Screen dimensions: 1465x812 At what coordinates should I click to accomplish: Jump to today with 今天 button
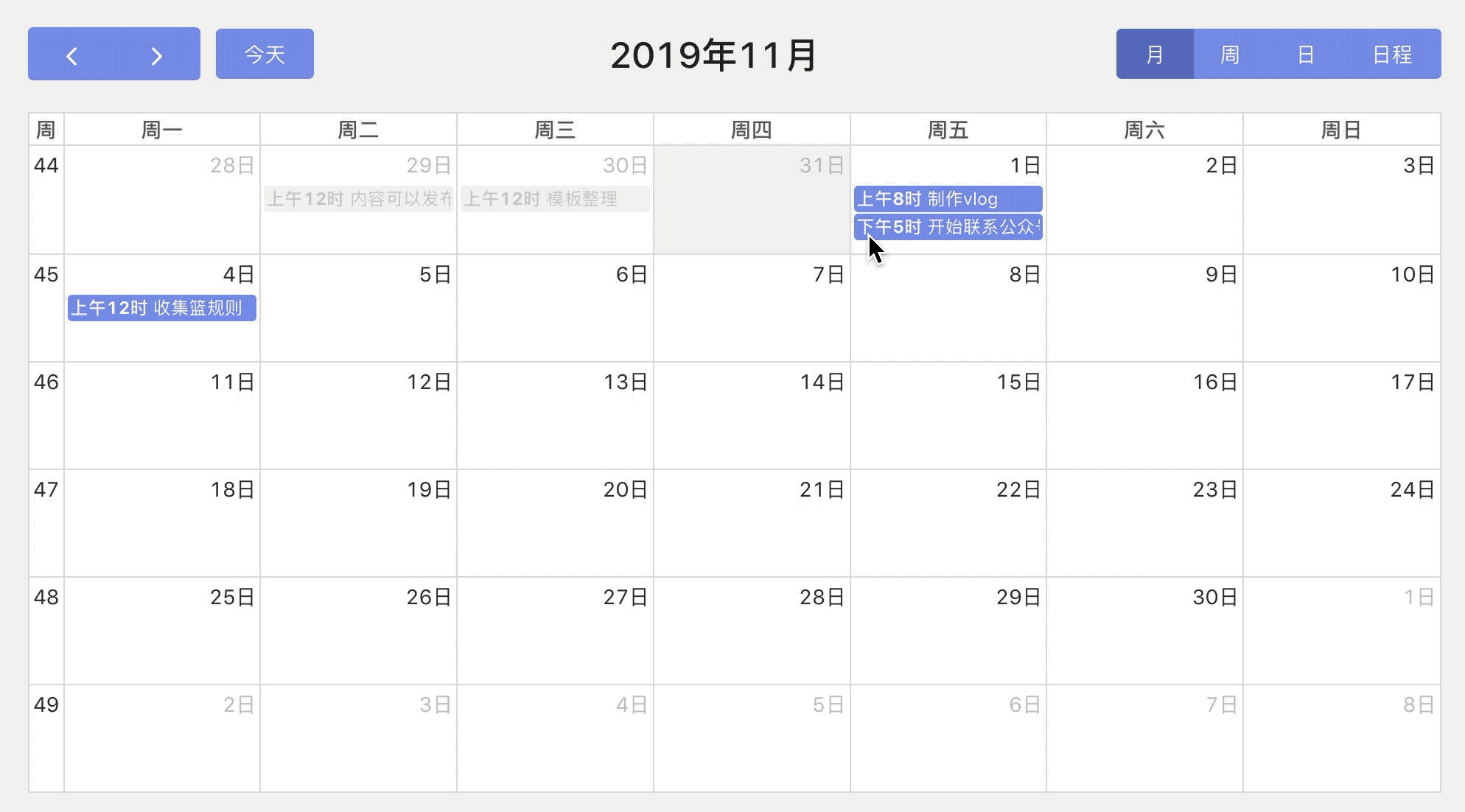[x=265, y=54]
